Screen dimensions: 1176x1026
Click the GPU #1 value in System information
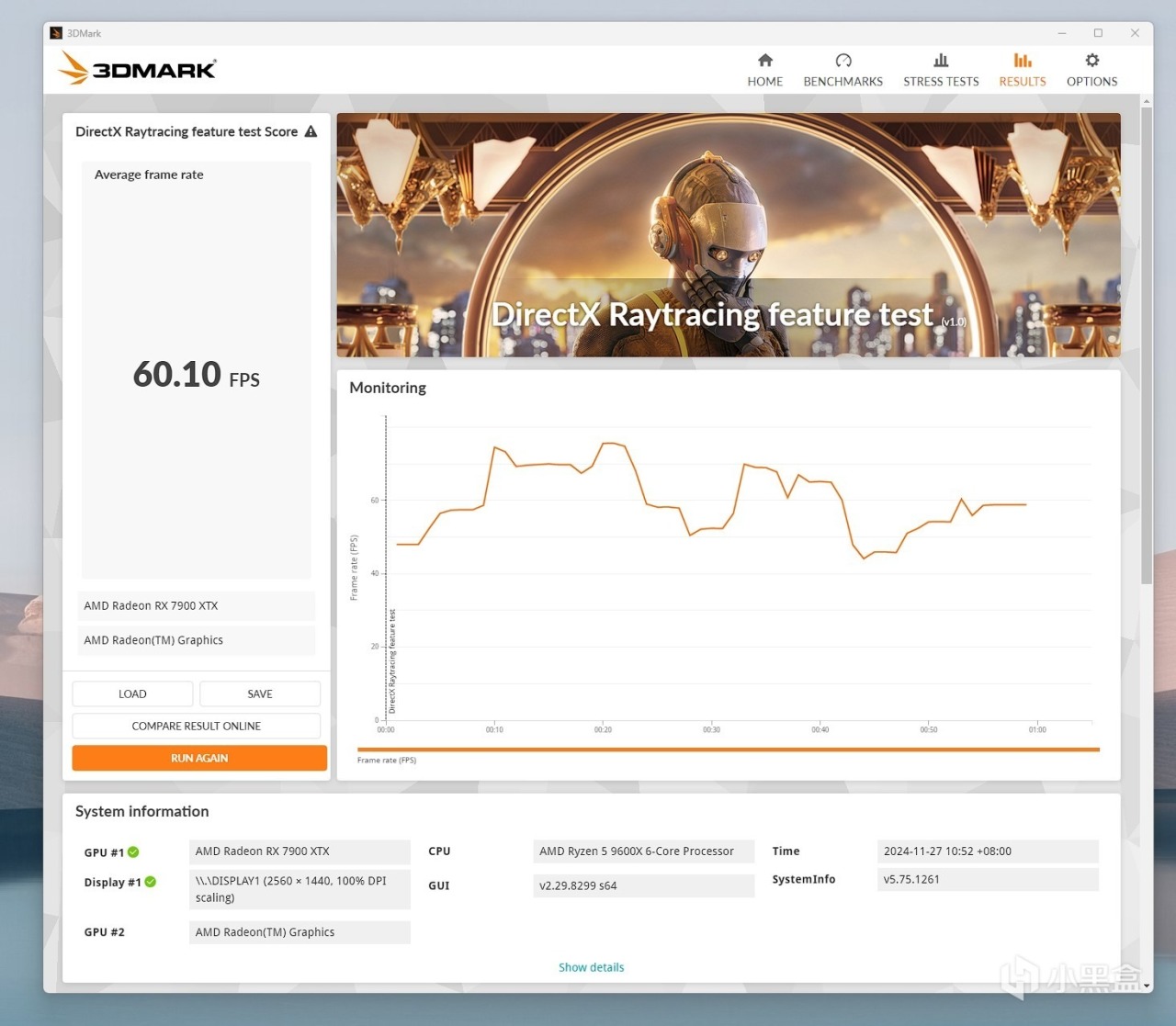pyautogui.click(x=300, y=851)
